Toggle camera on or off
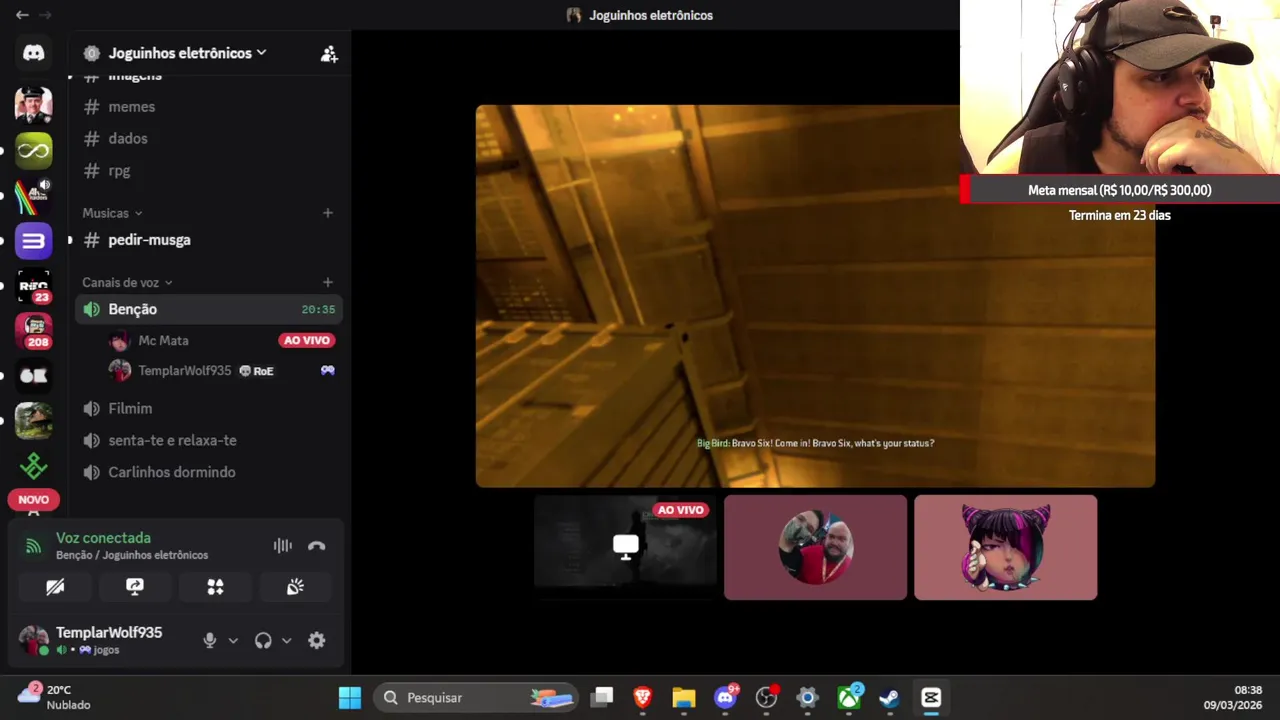 (55, 587)
